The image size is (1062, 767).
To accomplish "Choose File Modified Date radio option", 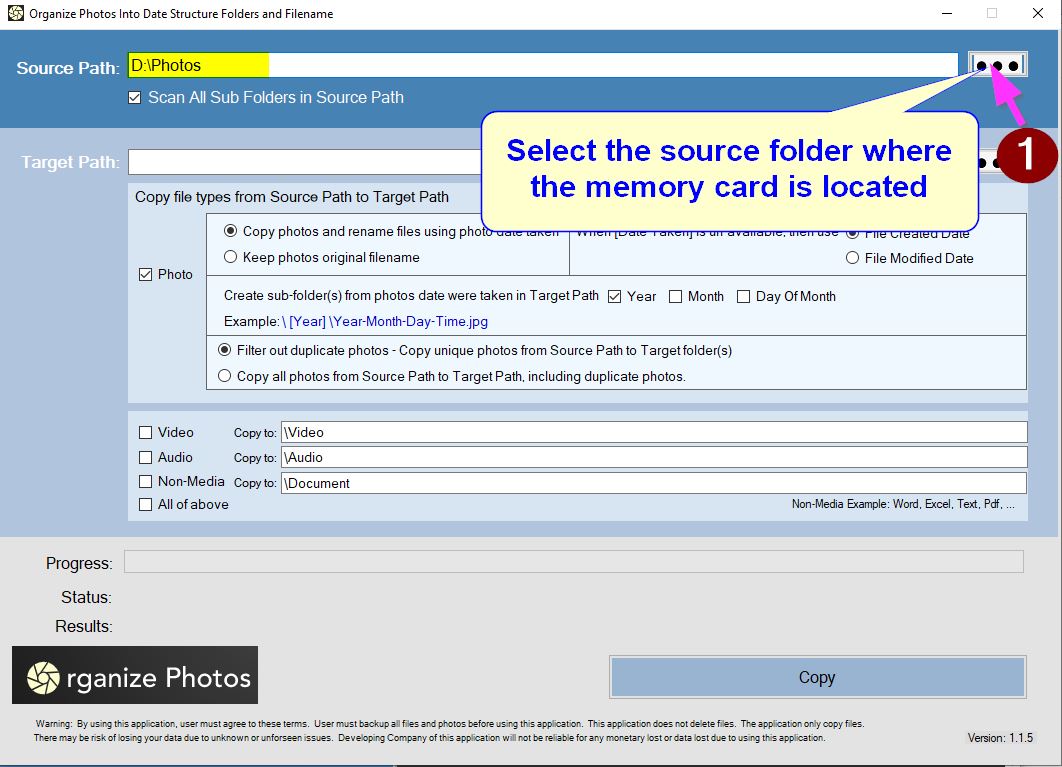I will (x=853, y=258).
